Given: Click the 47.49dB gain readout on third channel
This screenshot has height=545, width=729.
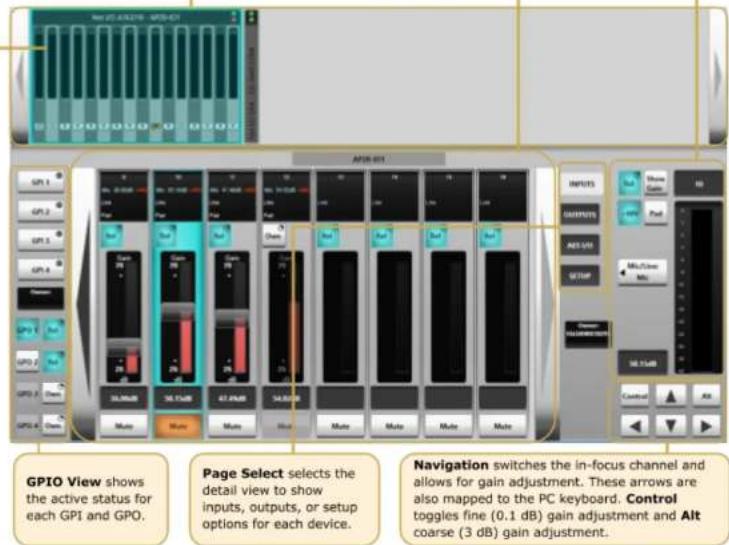Looking at the screenshot, I should 232,399.
